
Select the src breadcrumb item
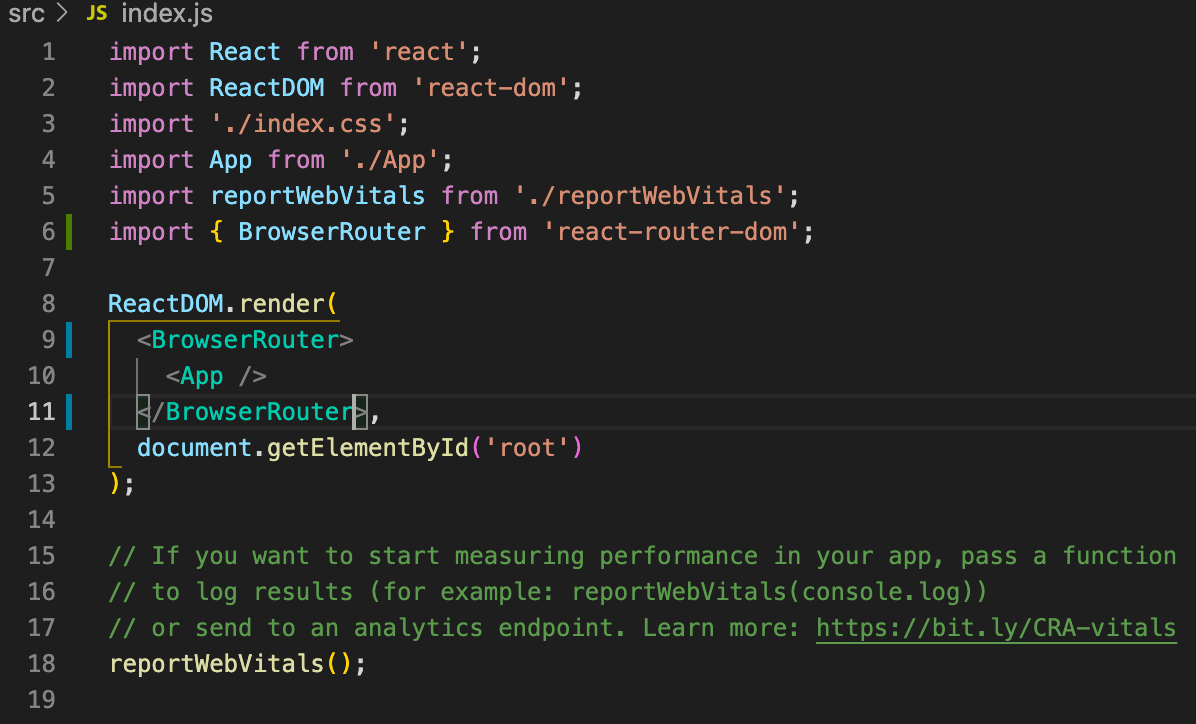click(25, 14)
